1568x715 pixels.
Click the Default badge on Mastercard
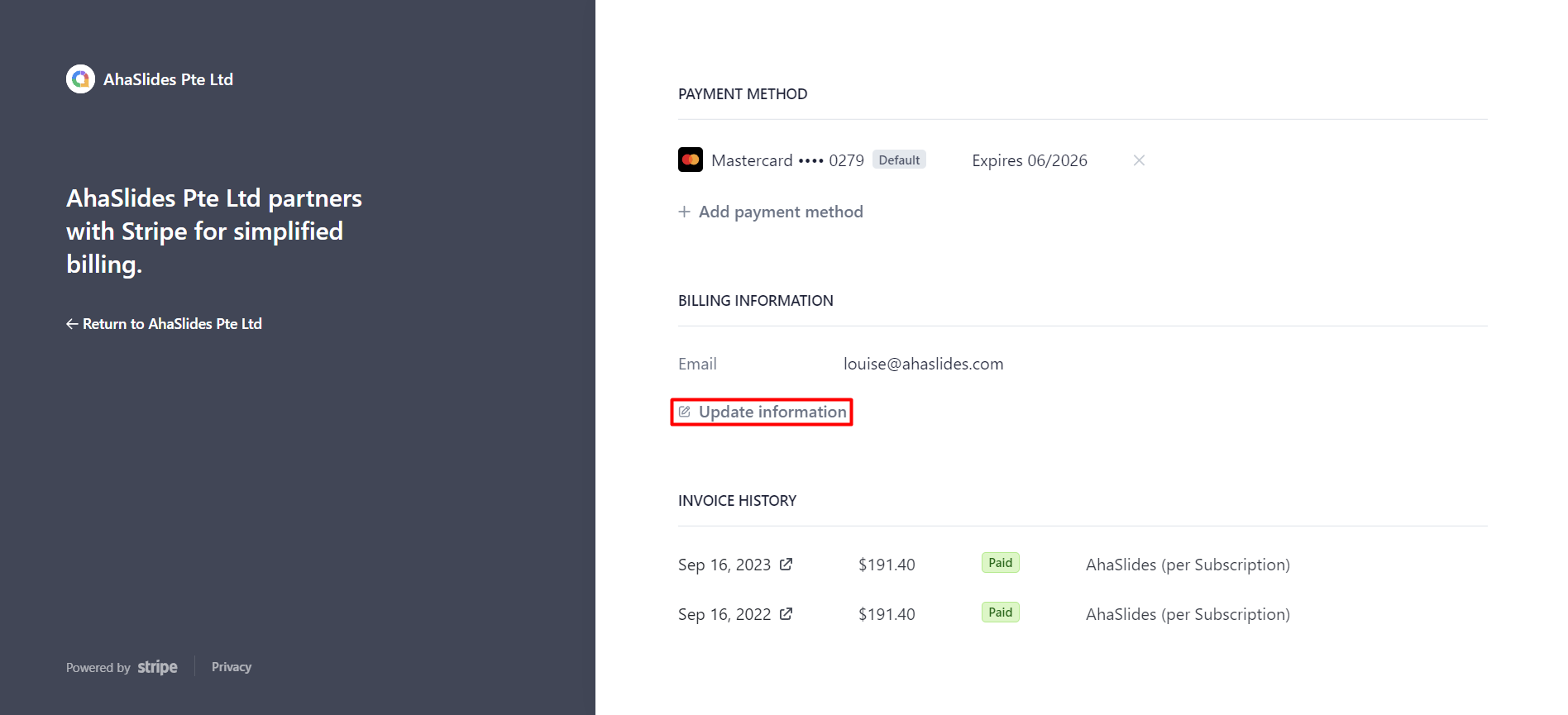(899, 160)
